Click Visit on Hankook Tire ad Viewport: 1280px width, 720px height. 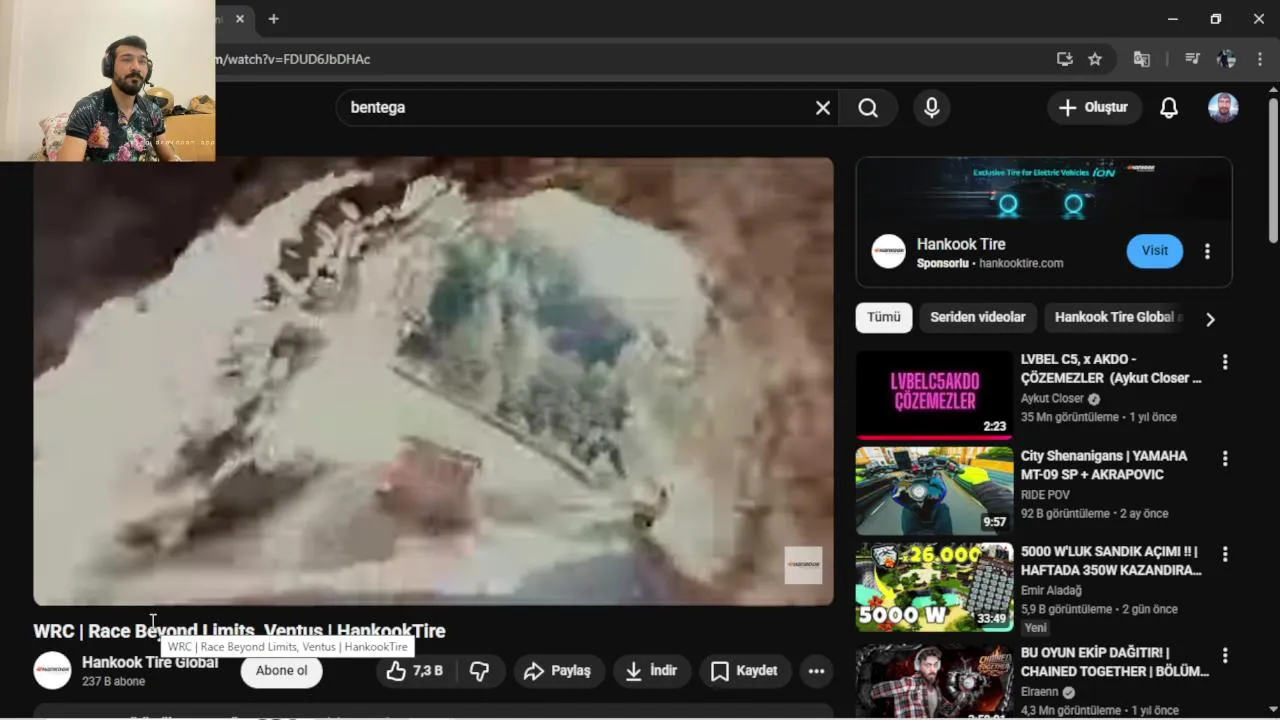tap(1154, 251)
